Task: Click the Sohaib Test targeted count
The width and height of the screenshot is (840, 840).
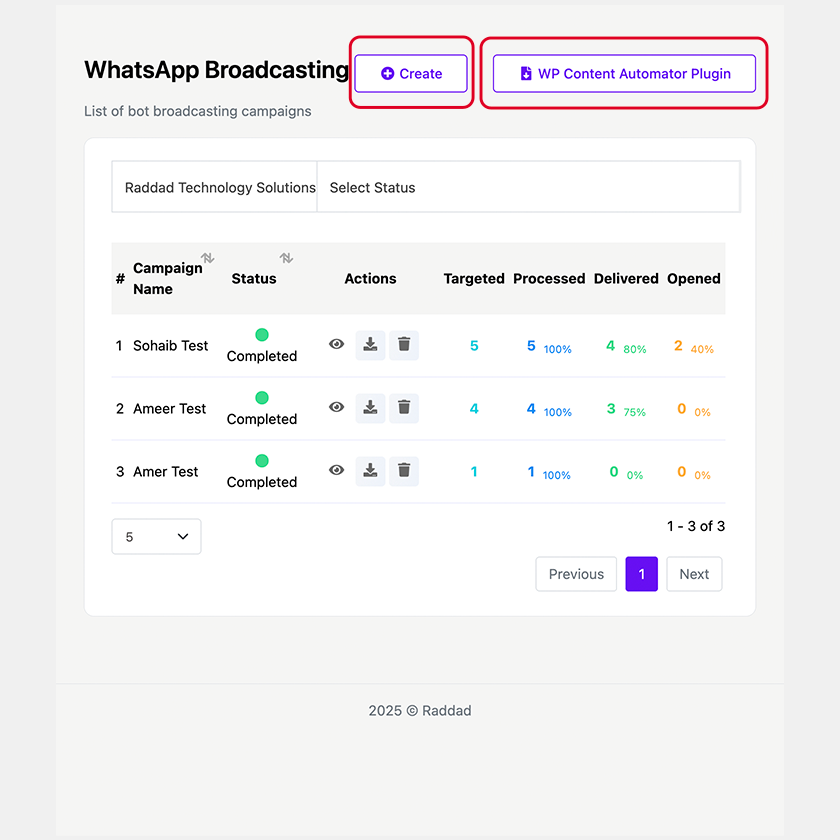Action: [x=474, y=346]
